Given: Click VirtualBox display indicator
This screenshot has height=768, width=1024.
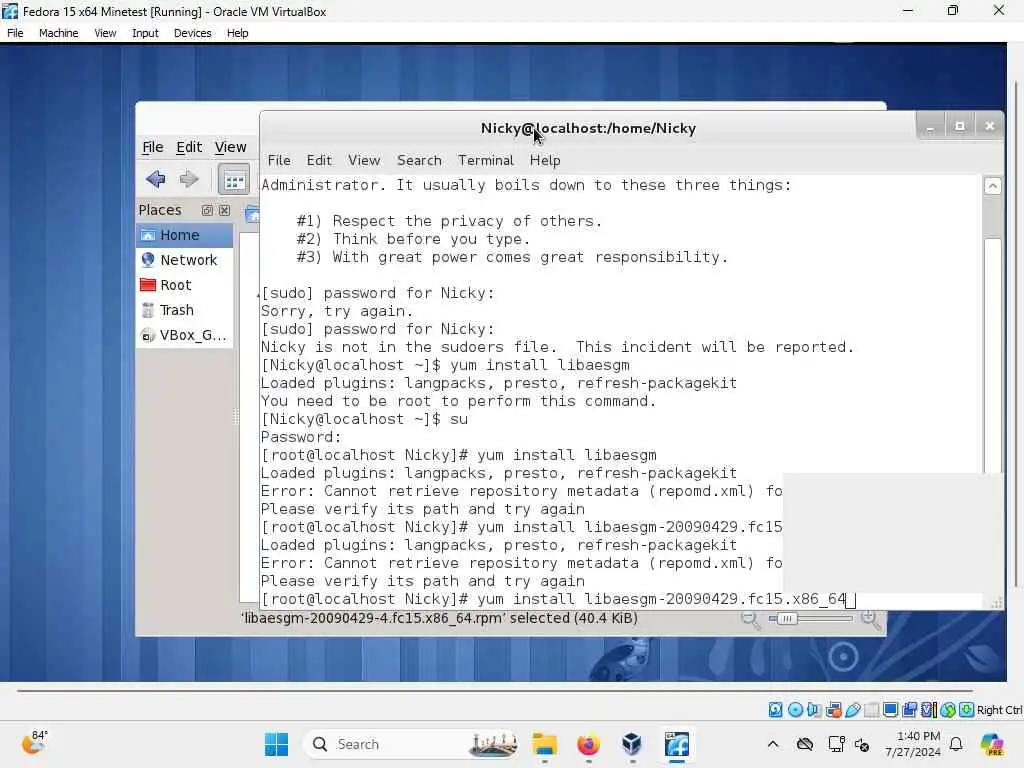Looking at the screenshot, I should coord(890,710).
